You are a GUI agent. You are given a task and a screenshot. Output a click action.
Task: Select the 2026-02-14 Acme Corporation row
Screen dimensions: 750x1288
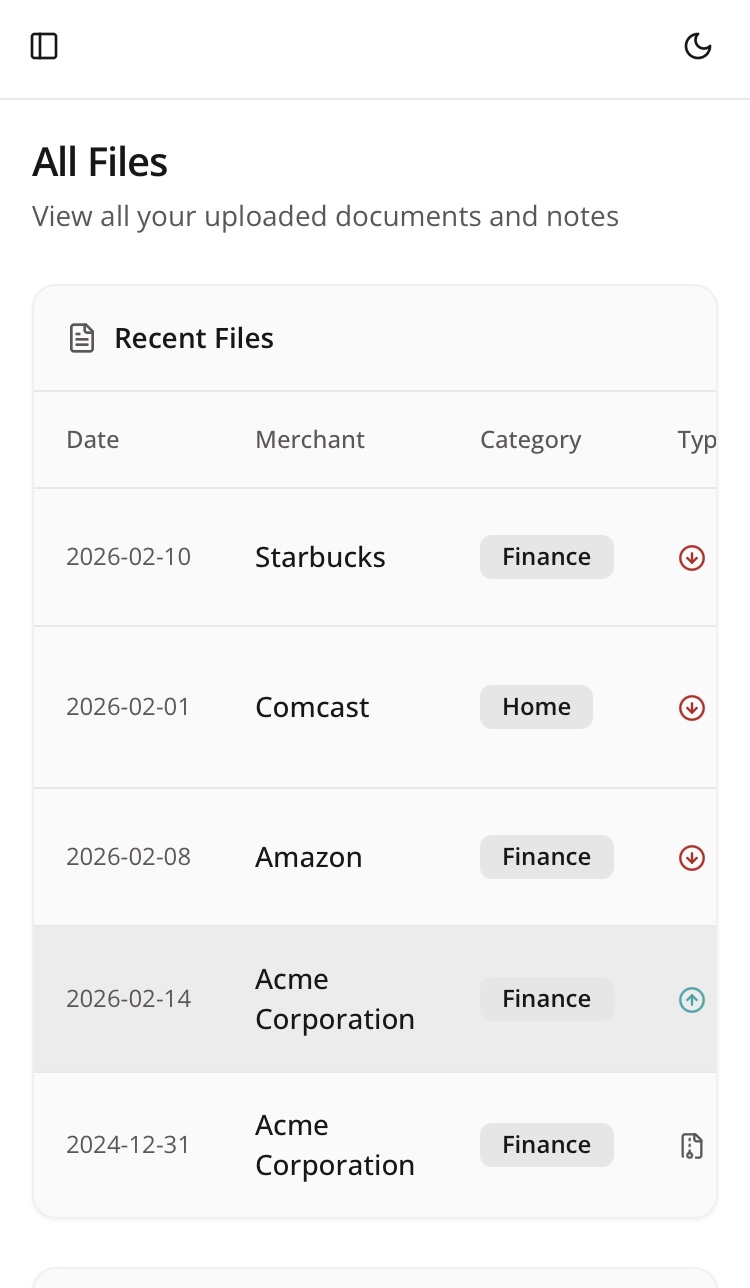334,999
